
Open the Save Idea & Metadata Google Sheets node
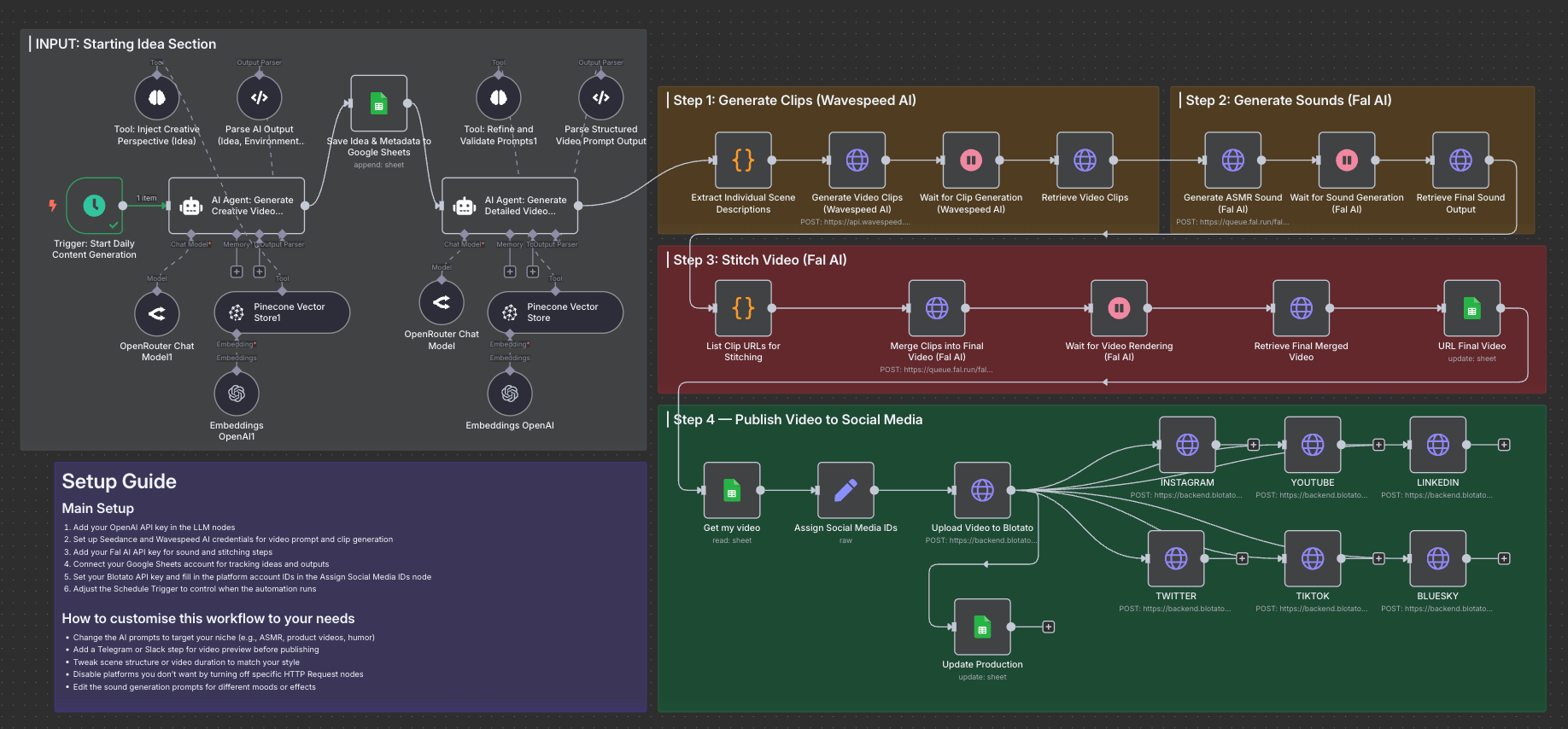(378, 104)
